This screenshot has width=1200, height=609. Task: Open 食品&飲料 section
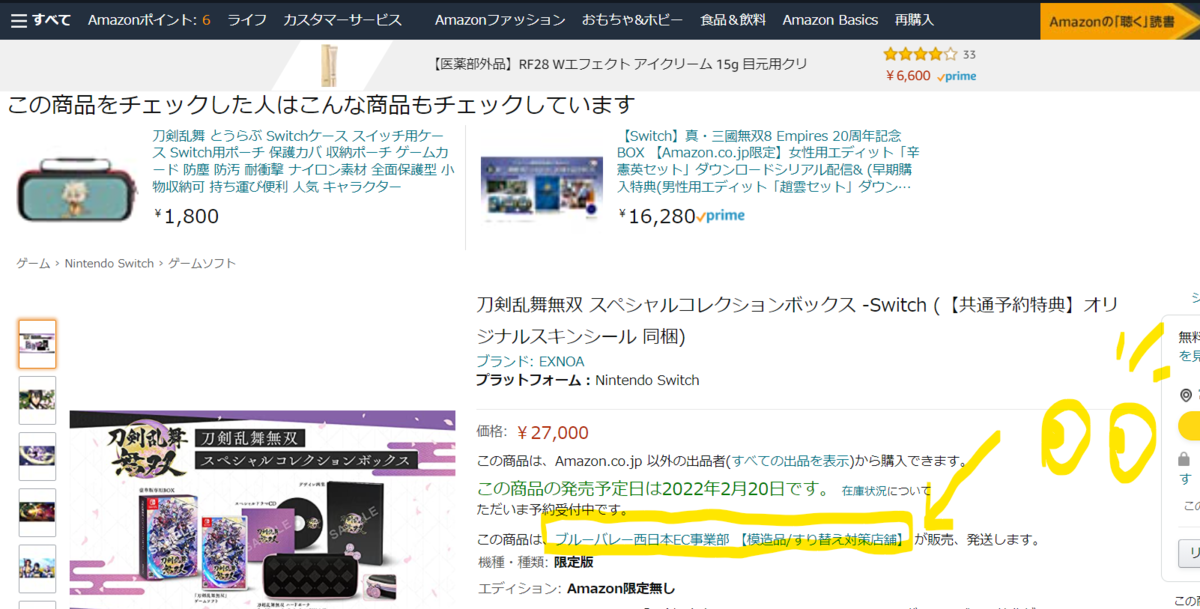(733, 20)
